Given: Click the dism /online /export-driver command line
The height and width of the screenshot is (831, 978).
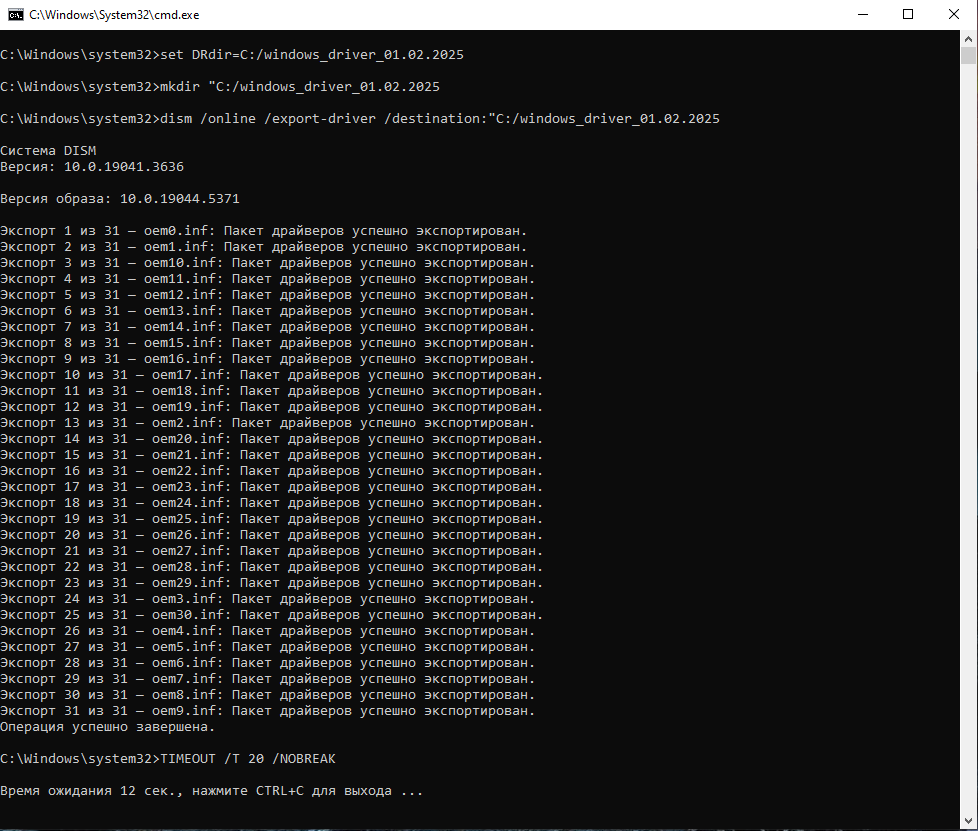Looking at the screenshot, I should (x=360, y=119).
